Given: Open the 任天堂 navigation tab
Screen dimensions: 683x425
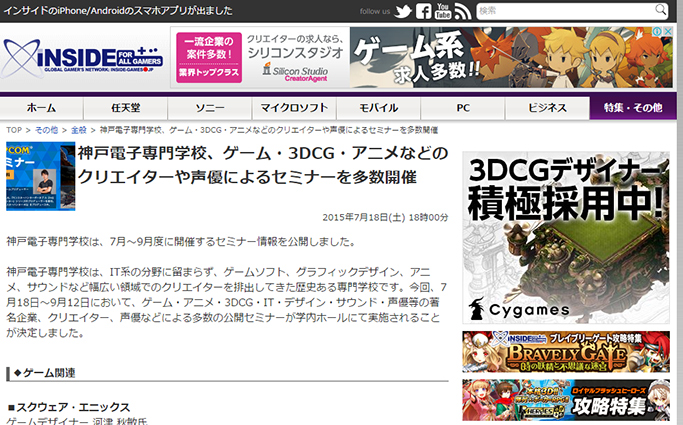Looking at the screenshot, I should point(125,108).
